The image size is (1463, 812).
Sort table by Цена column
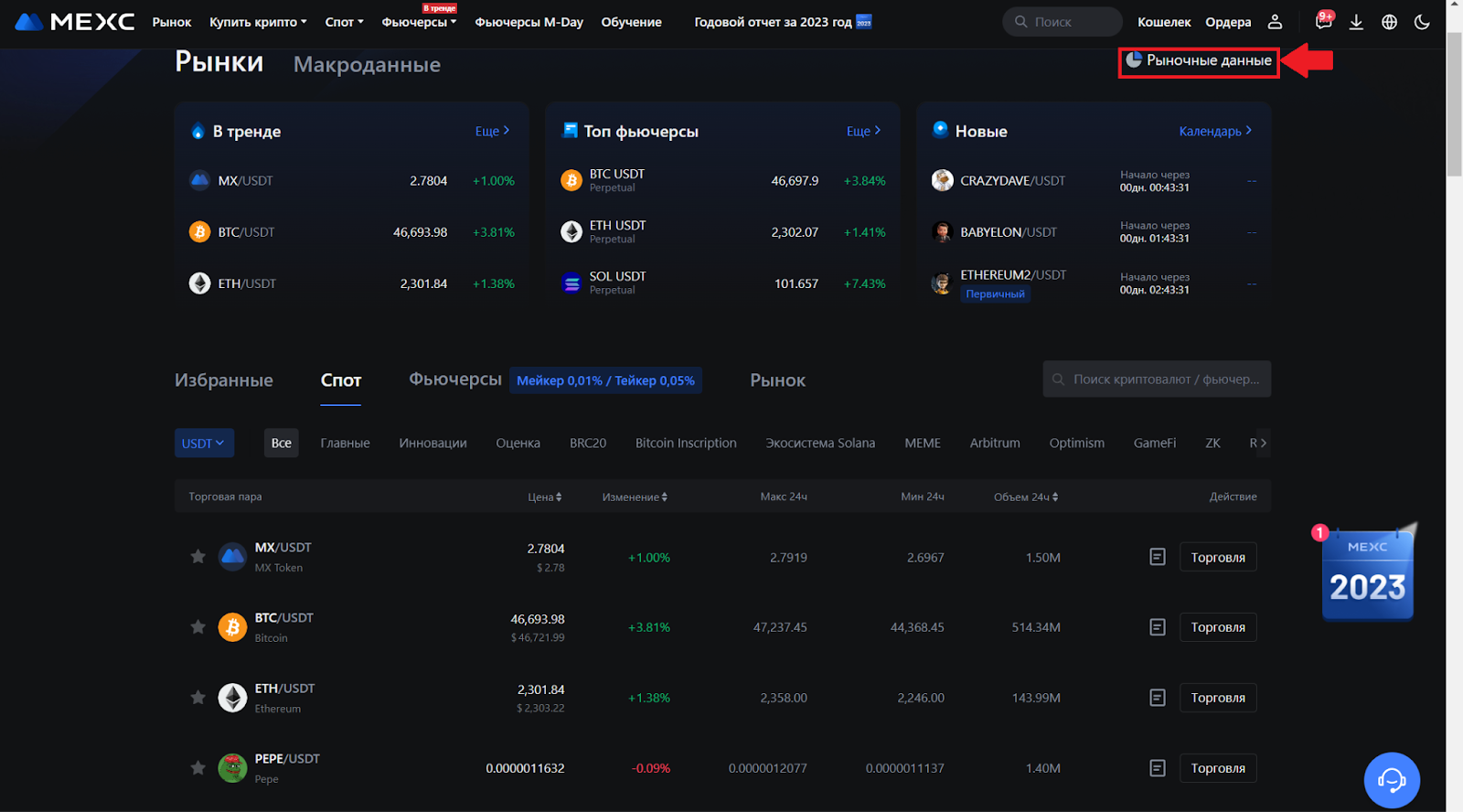(545, 497)
